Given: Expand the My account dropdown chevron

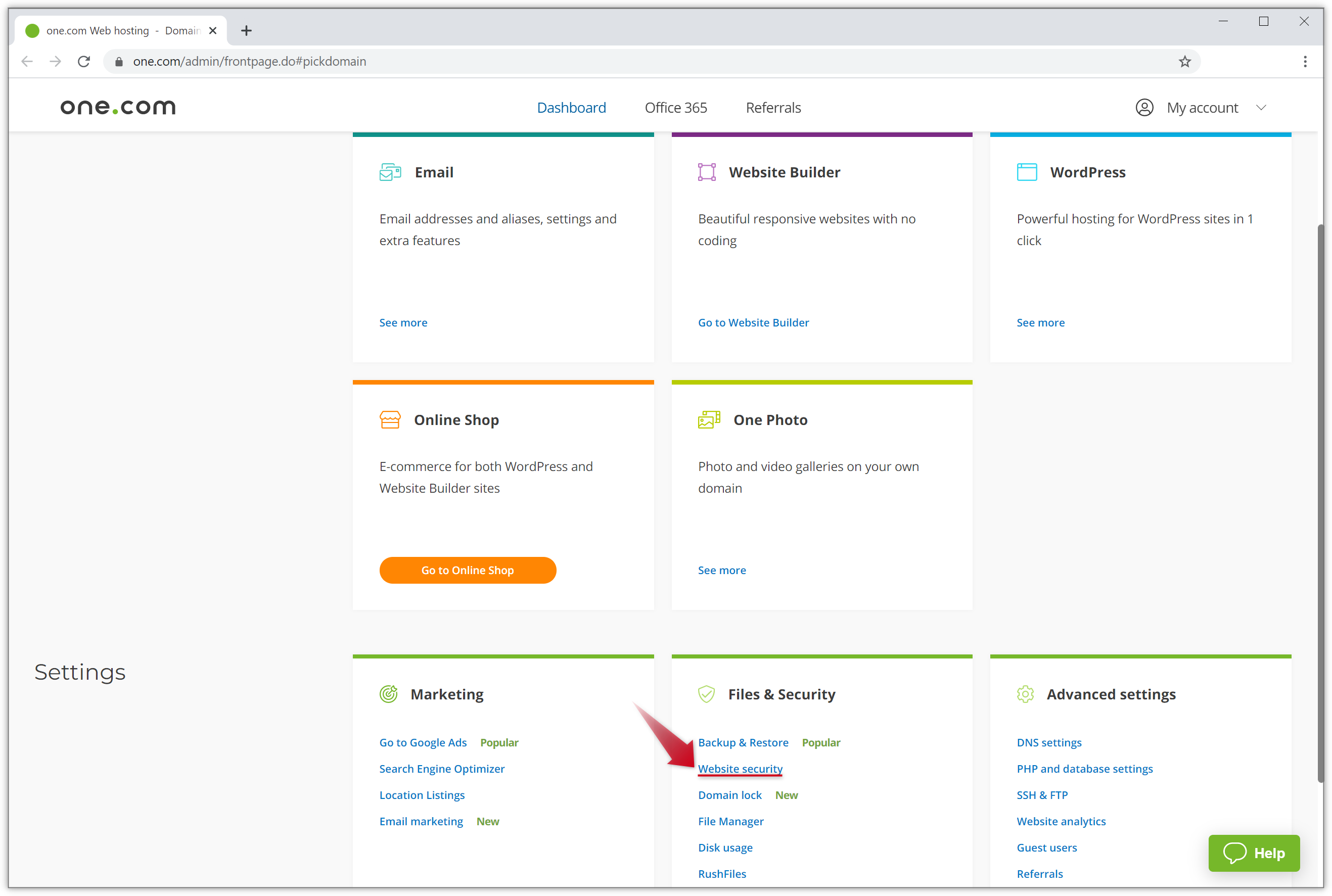Looking at the screenshot, I should point(1262,108).
